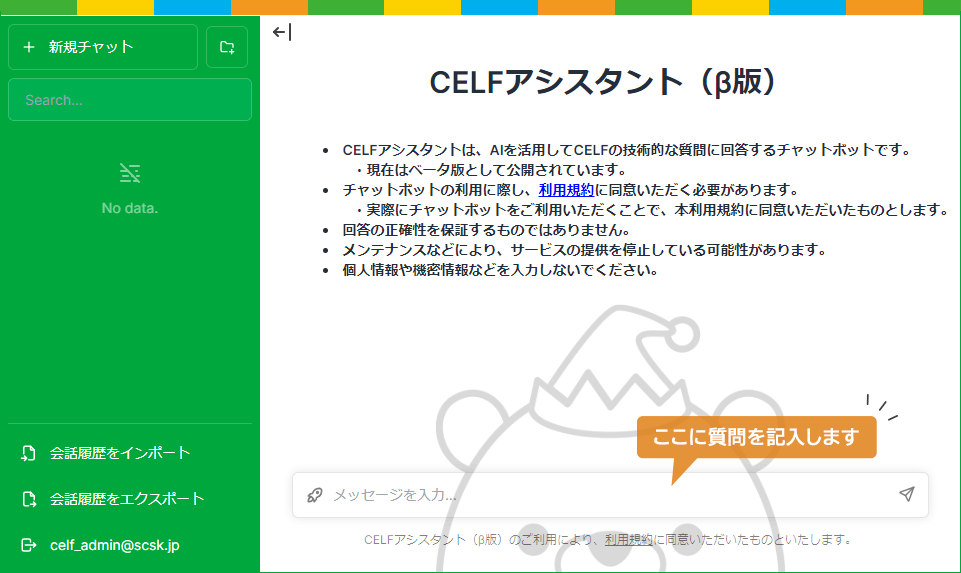Click text 回答の正確性を保証するものではありません。
The image size is (961, 573).
(487, 230)
